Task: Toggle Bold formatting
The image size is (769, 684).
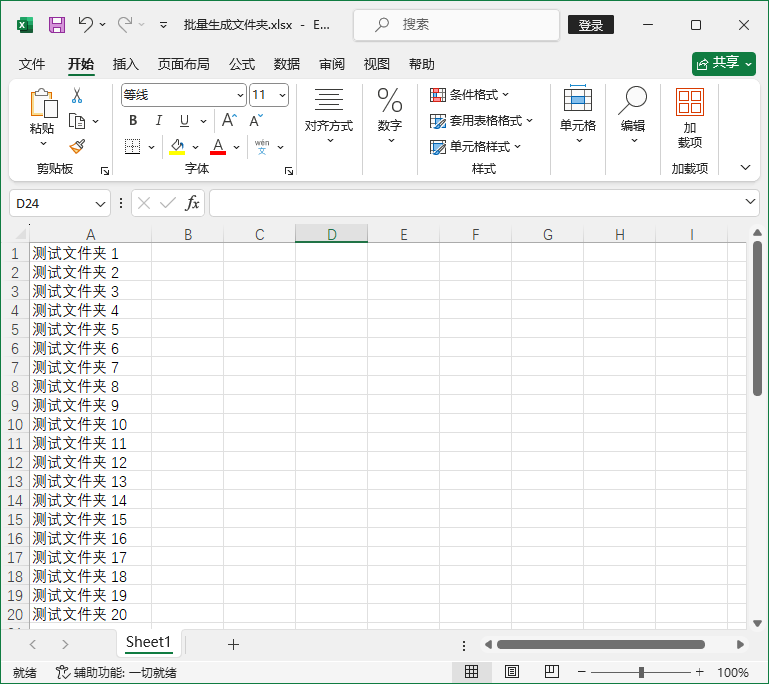Action: (x=133, y=120)
